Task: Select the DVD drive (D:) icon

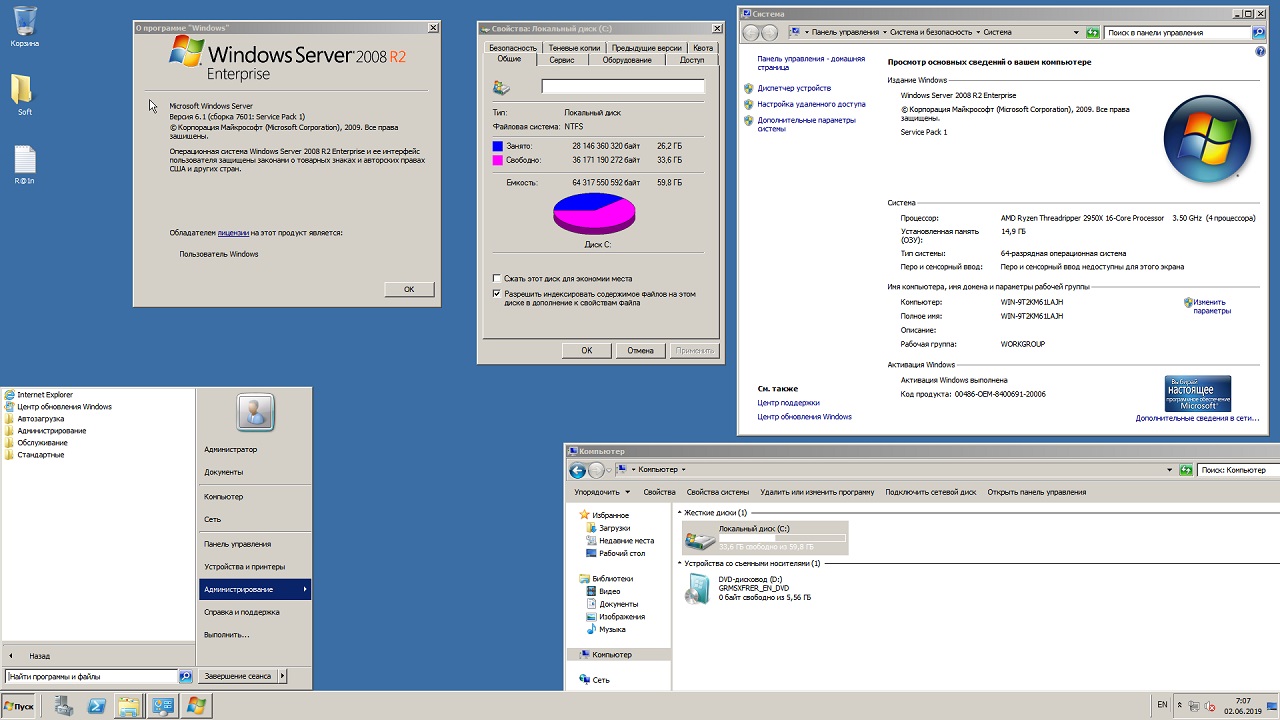Action: (x=697, y=589)
